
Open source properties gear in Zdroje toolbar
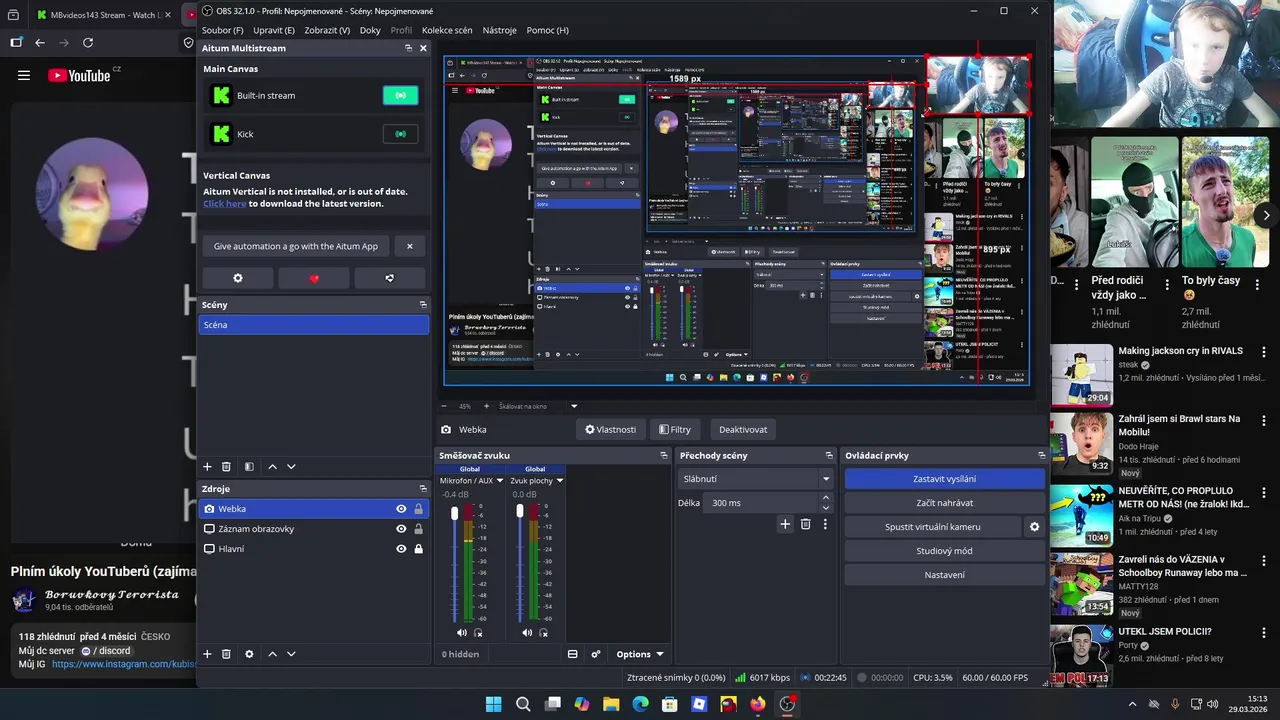(x=249, y=654)
